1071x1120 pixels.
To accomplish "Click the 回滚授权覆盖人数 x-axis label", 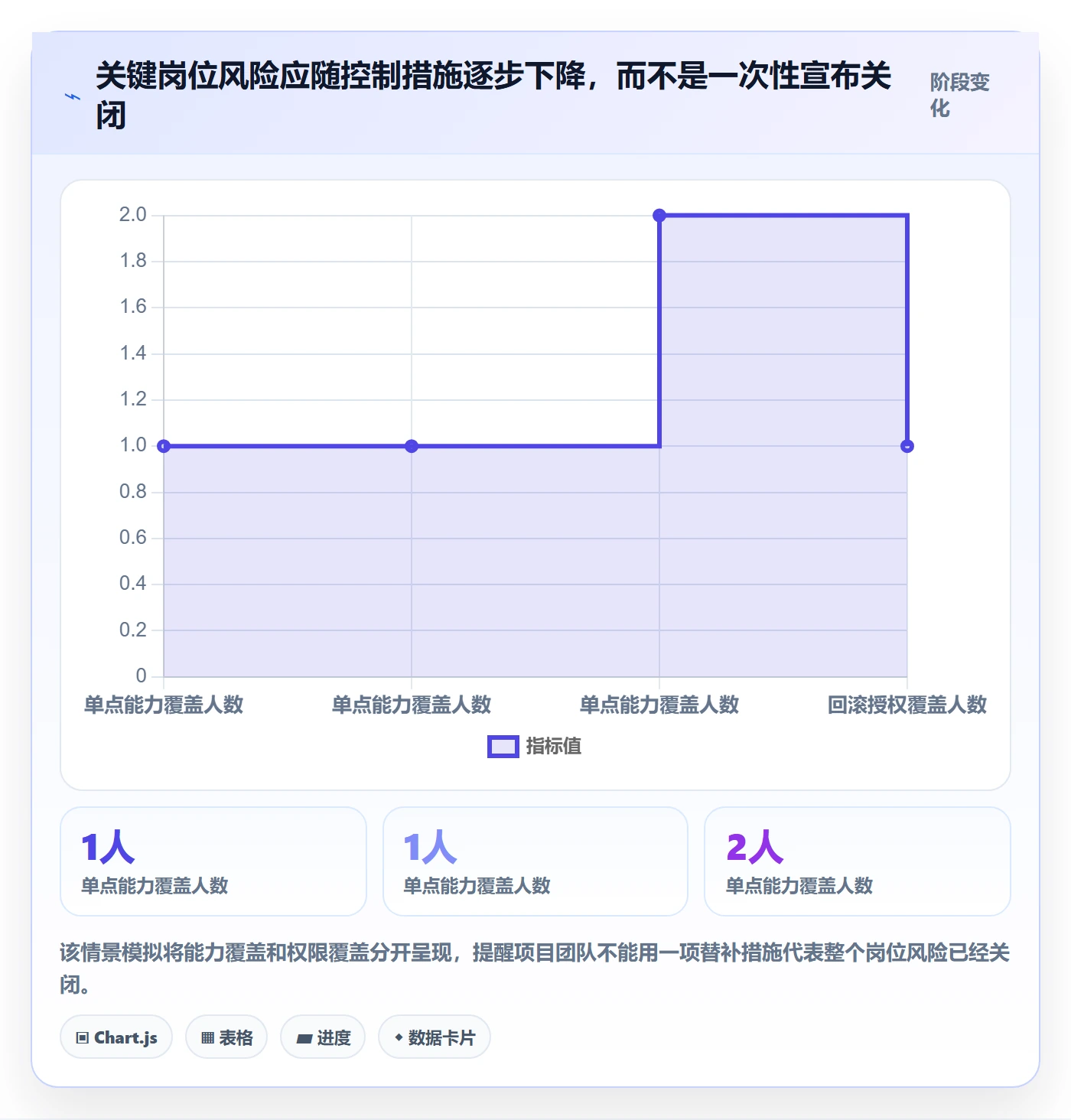I will (907, 705).
